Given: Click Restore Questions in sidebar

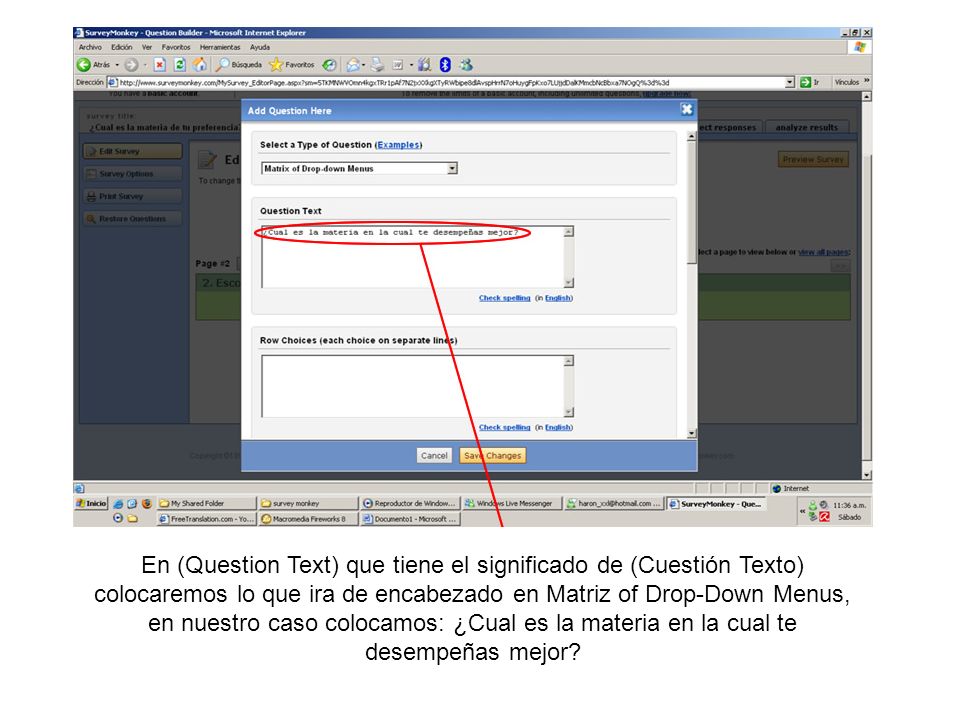Looking at the screenshot, I should coord(133,219).
